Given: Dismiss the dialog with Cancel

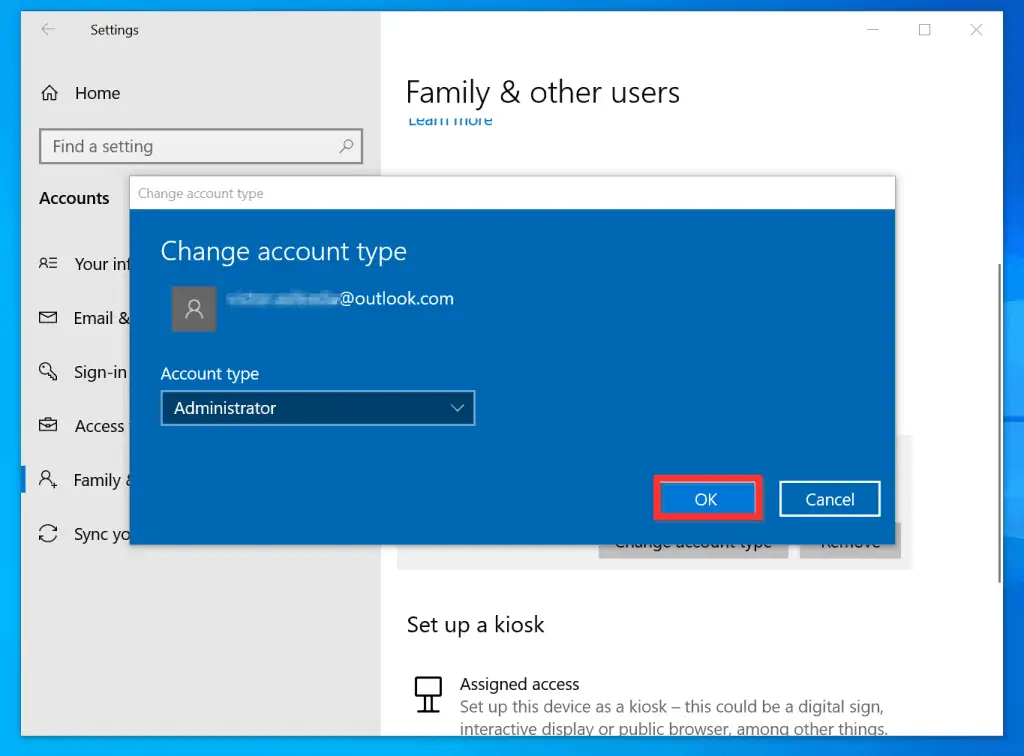Looking at the screenshot, I should click(x=829, y=498).
